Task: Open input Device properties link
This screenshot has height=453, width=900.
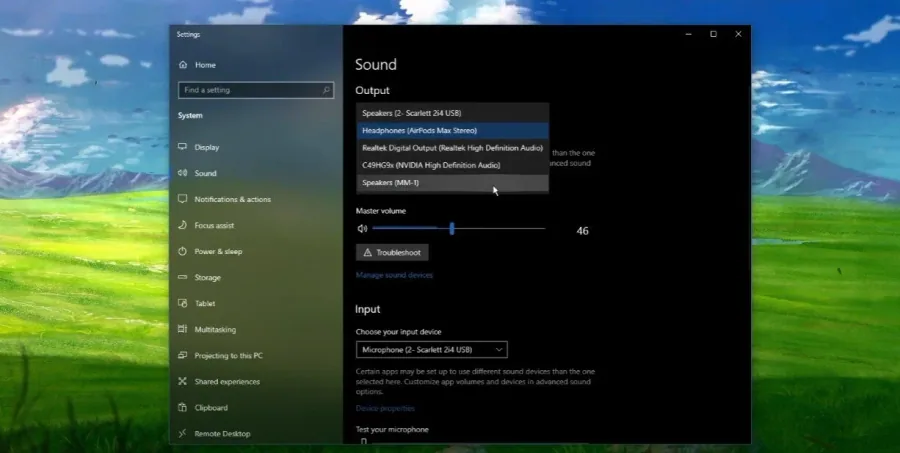Action: click(x=385, y=408)
